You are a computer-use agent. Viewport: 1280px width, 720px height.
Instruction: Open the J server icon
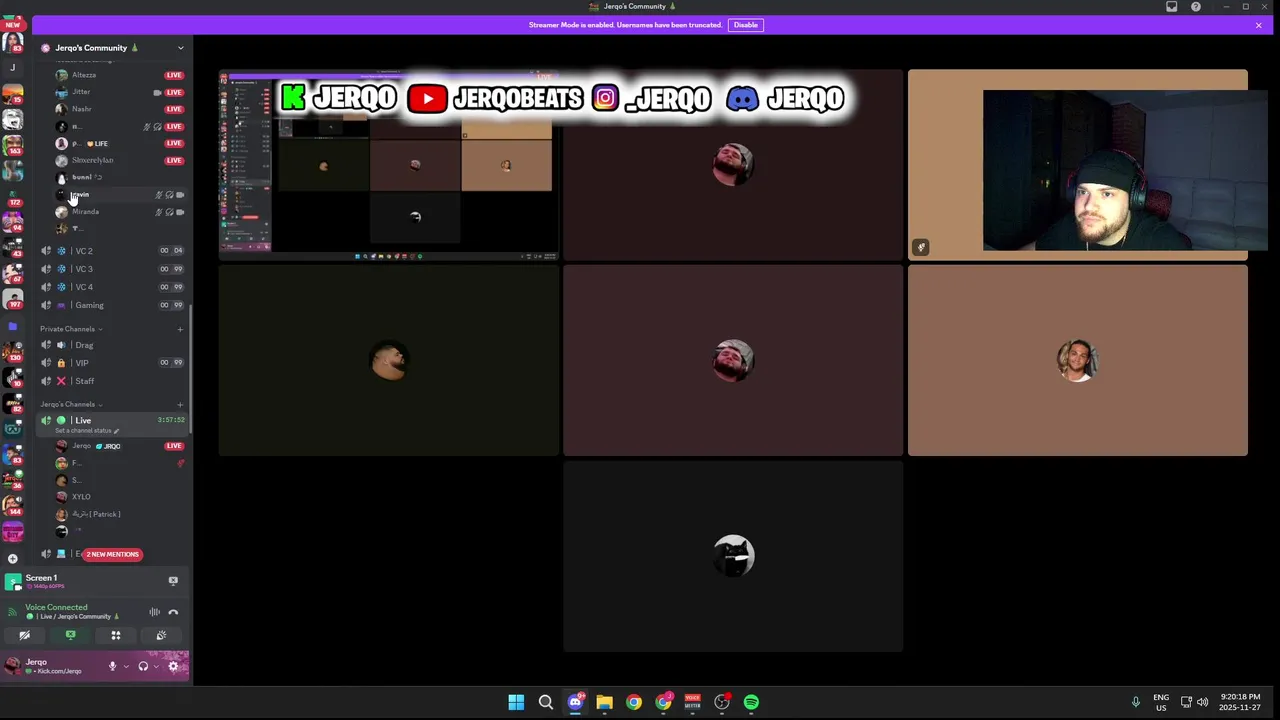point(13,67)
